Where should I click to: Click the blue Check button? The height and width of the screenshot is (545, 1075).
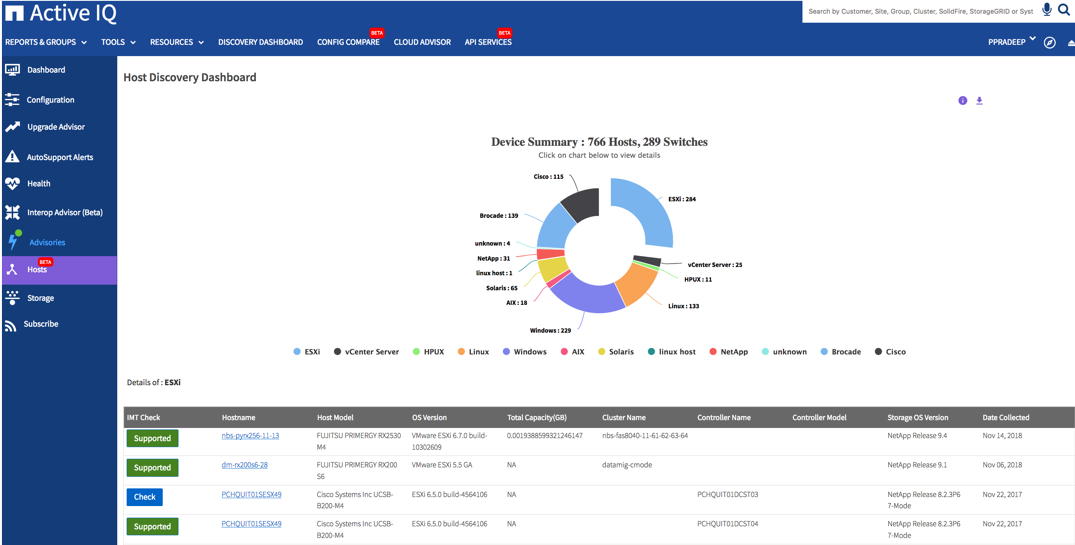(145, 497)
